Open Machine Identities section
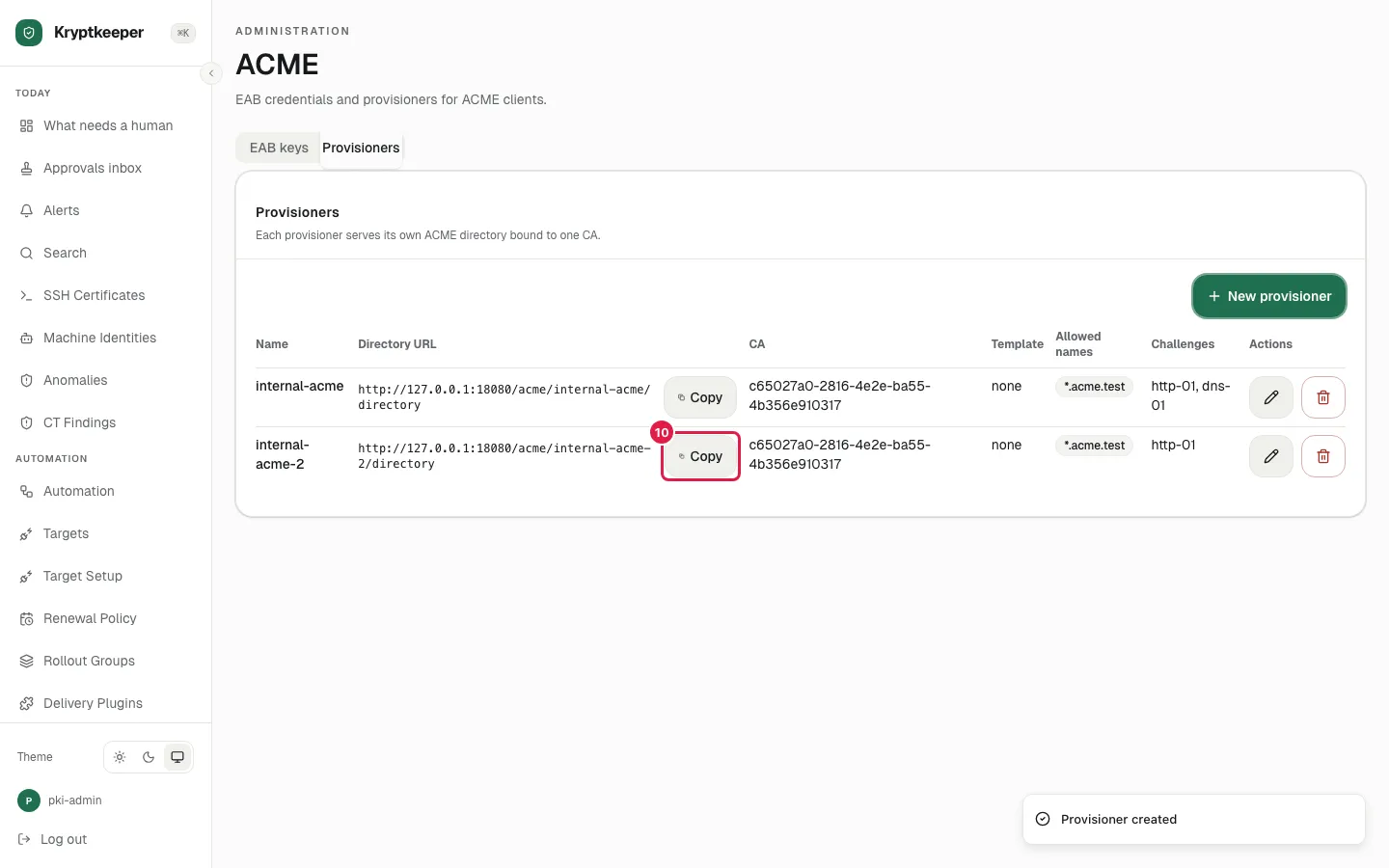This screenshot has height=868, width=1389. click(106, 338)
